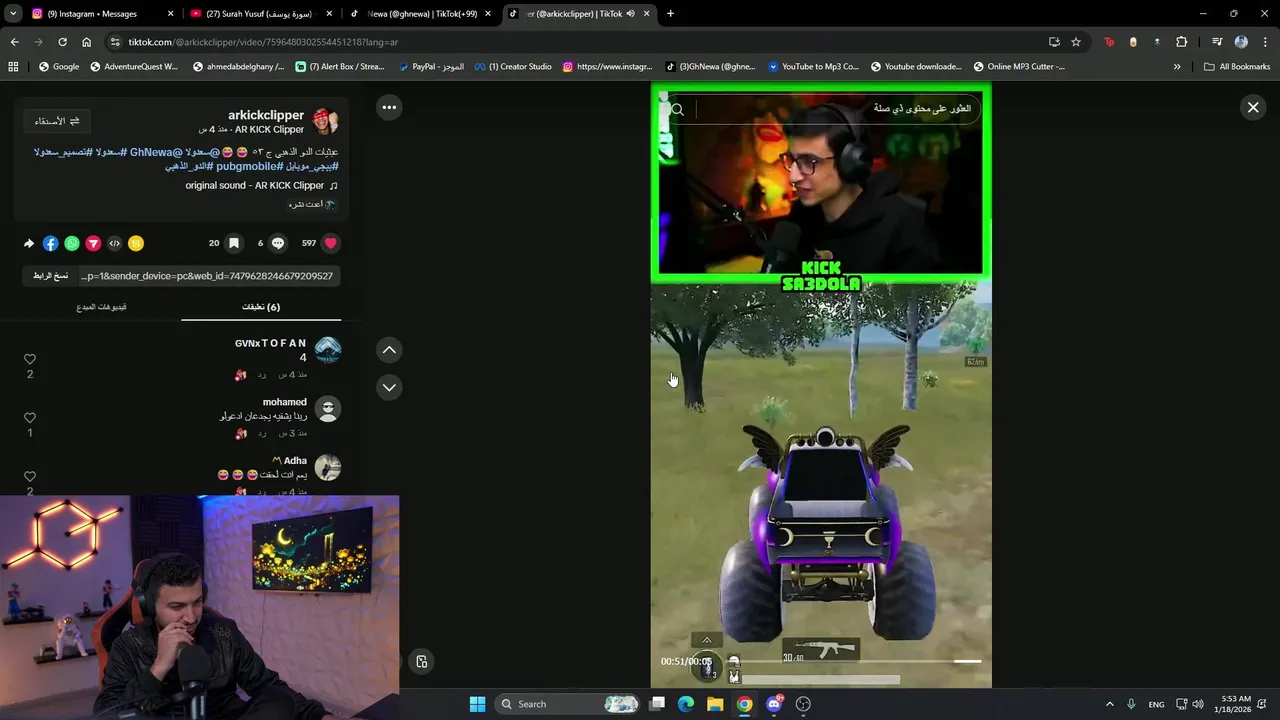Open the YouTube to Mp3 Co... bookmark
Screen dimensions: 1280x720
pos(813,67)
